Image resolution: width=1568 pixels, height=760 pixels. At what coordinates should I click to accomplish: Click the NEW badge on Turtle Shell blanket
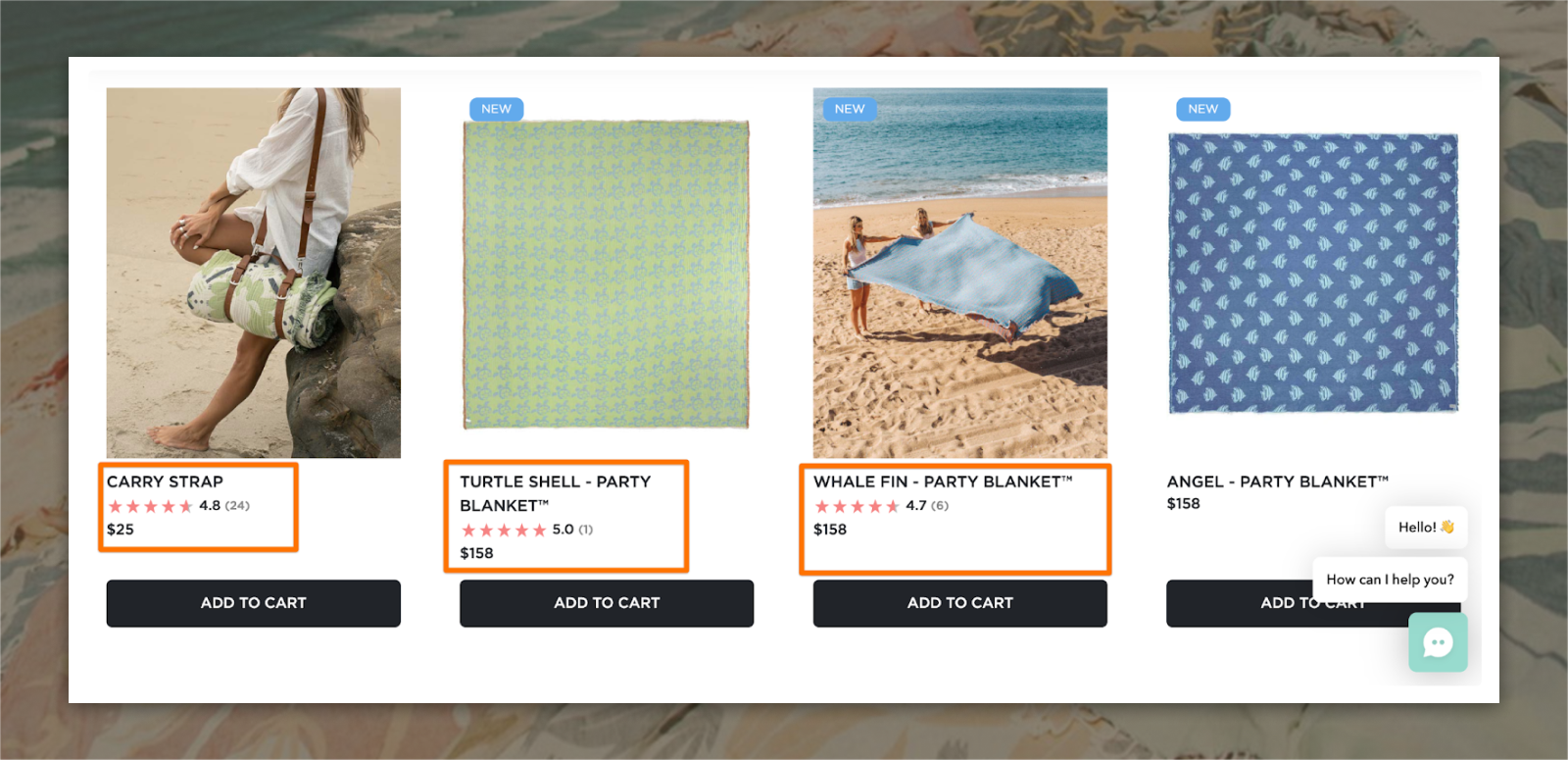496,109
